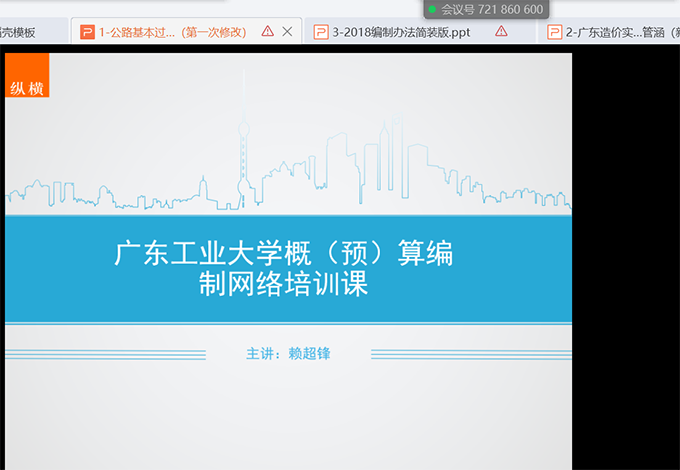Click the orange 纵横 logo on the slide

click(27, 76)
